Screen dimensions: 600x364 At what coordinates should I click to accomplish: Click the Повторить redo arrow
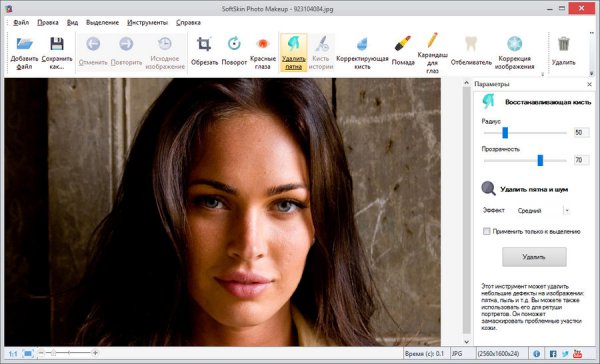[126, 44]
